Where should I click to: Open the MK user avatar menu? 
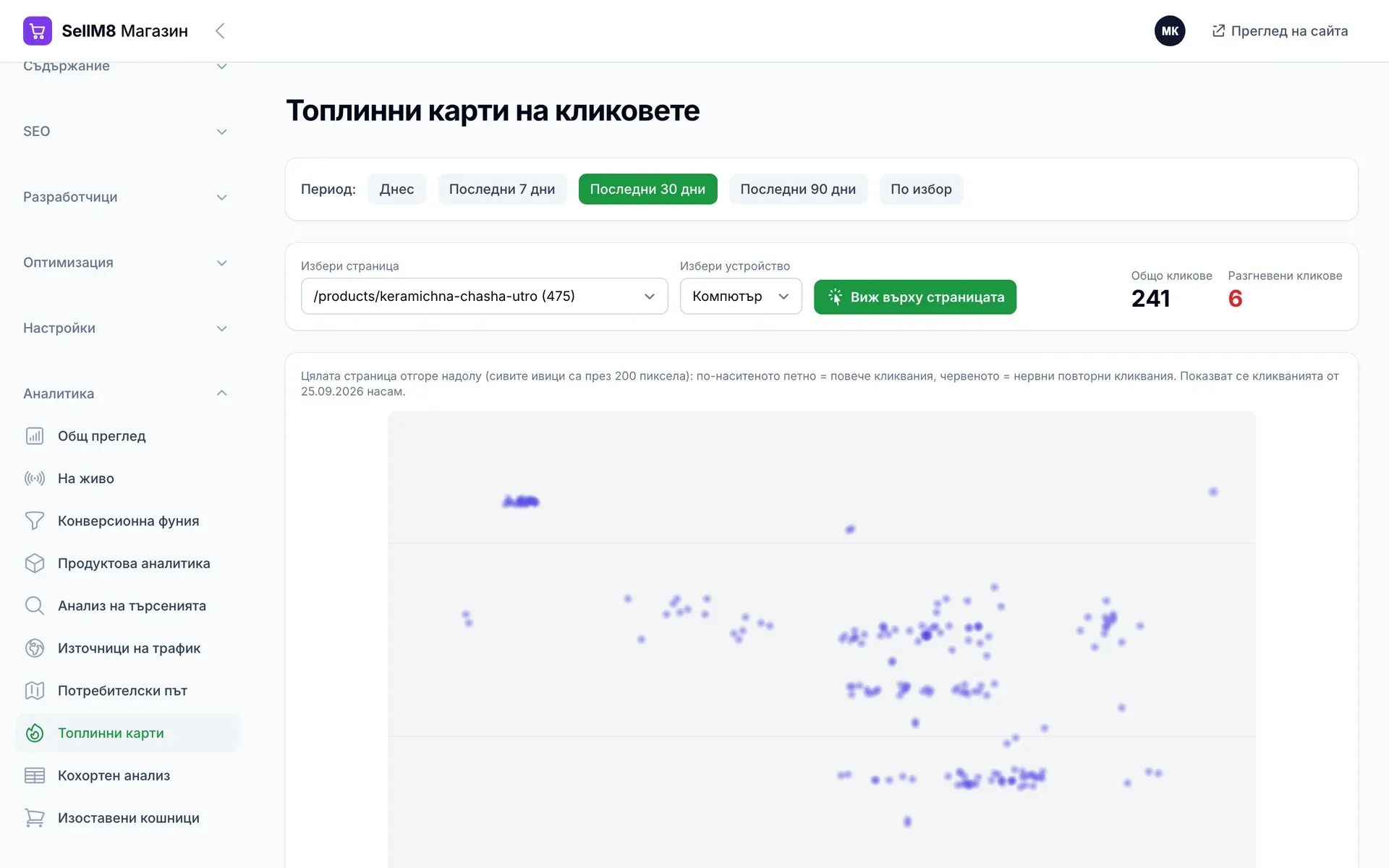[1170, 31]
